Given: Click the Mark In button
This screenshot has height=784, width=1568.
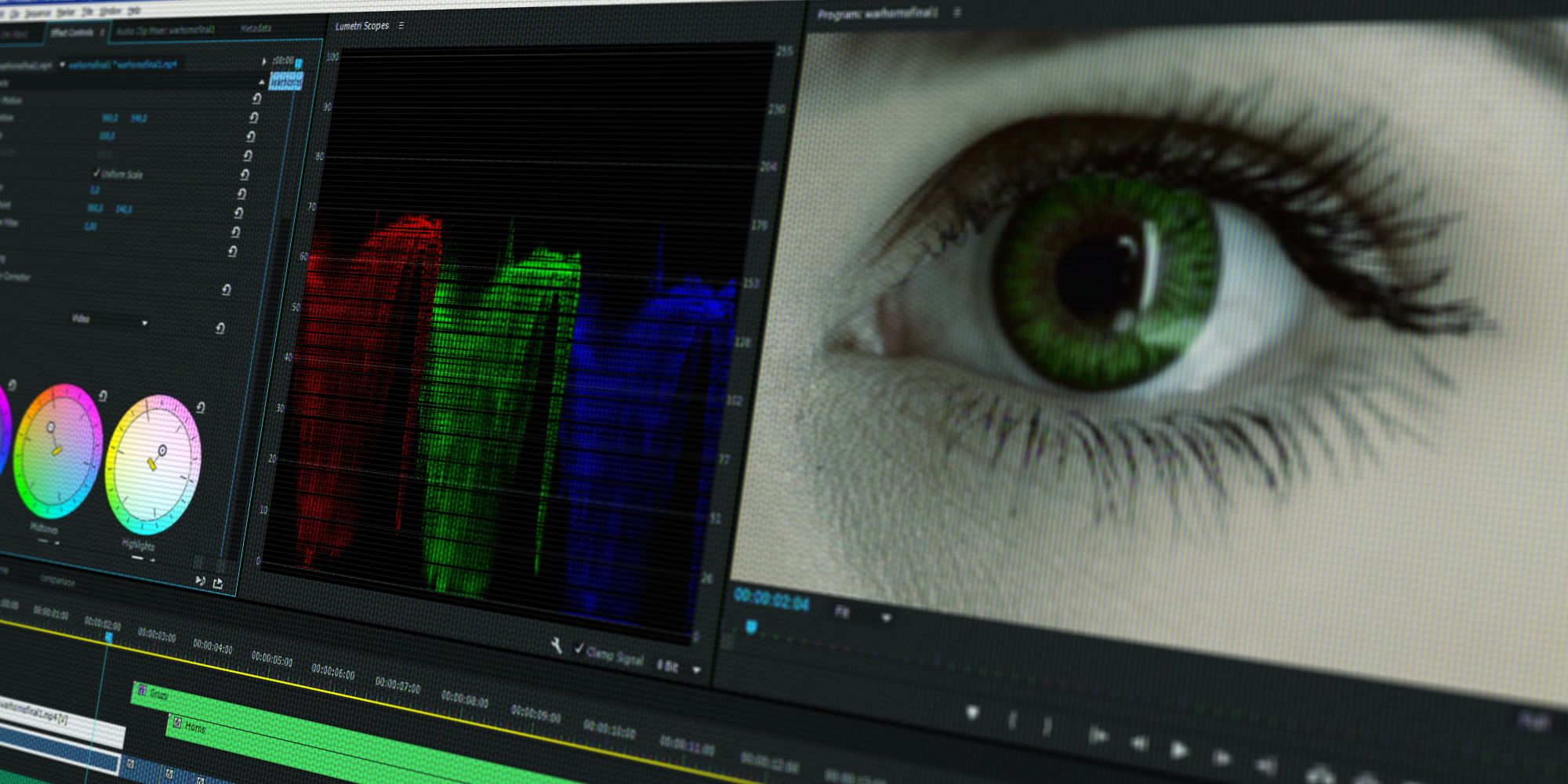Looking at the screenshot, I should click(1012, 720).
